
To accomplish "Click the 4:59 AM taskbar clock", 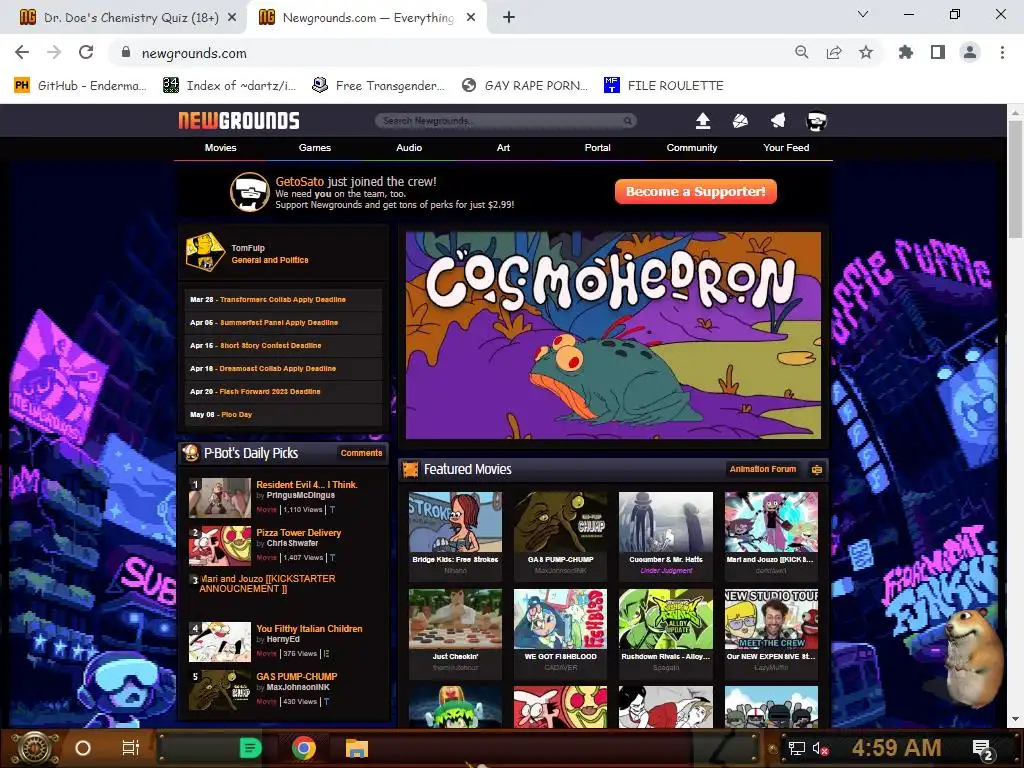I will coord(896,748).
